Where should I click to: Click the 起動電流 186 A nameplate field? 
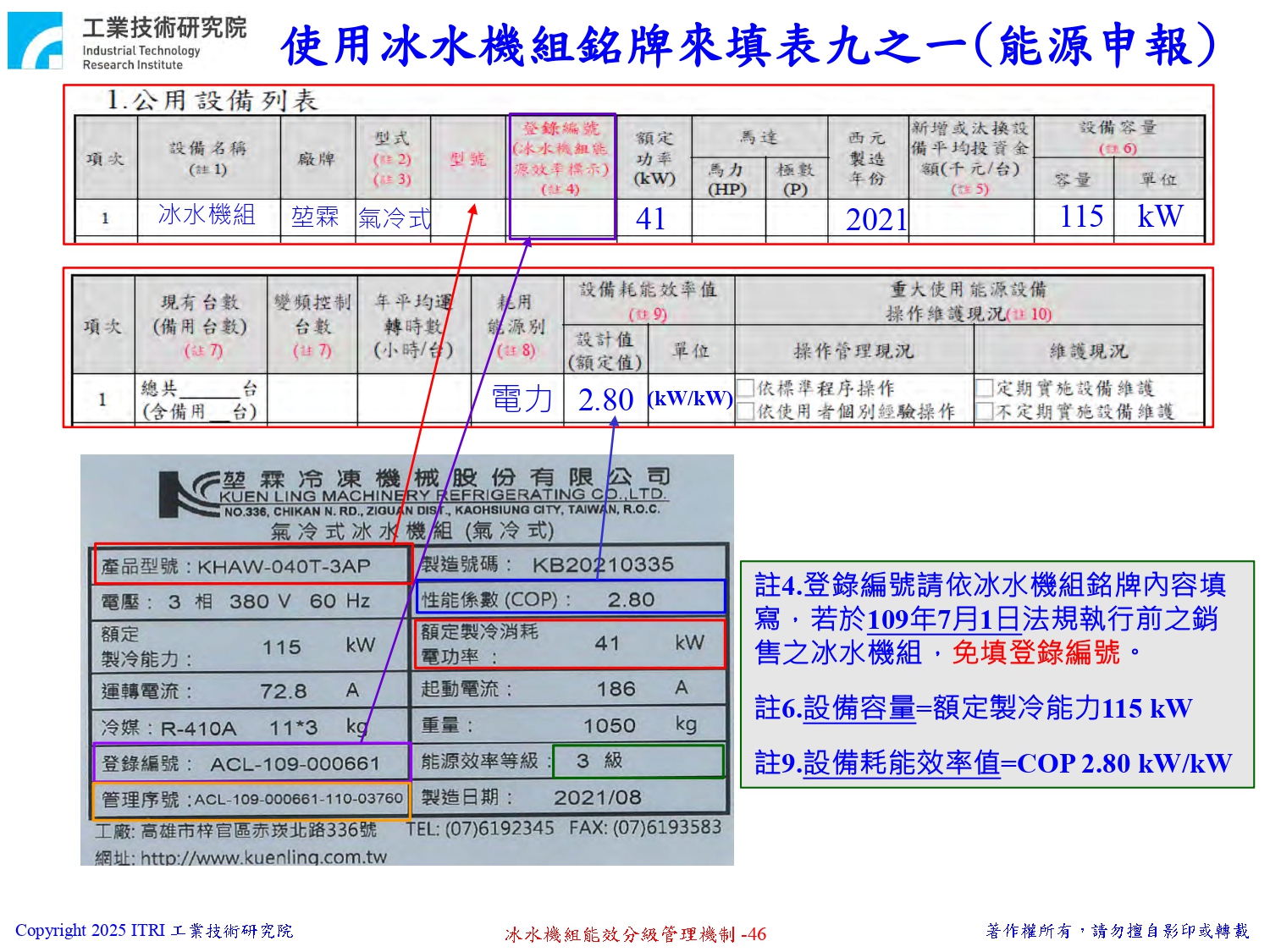(x=571, y=688)
